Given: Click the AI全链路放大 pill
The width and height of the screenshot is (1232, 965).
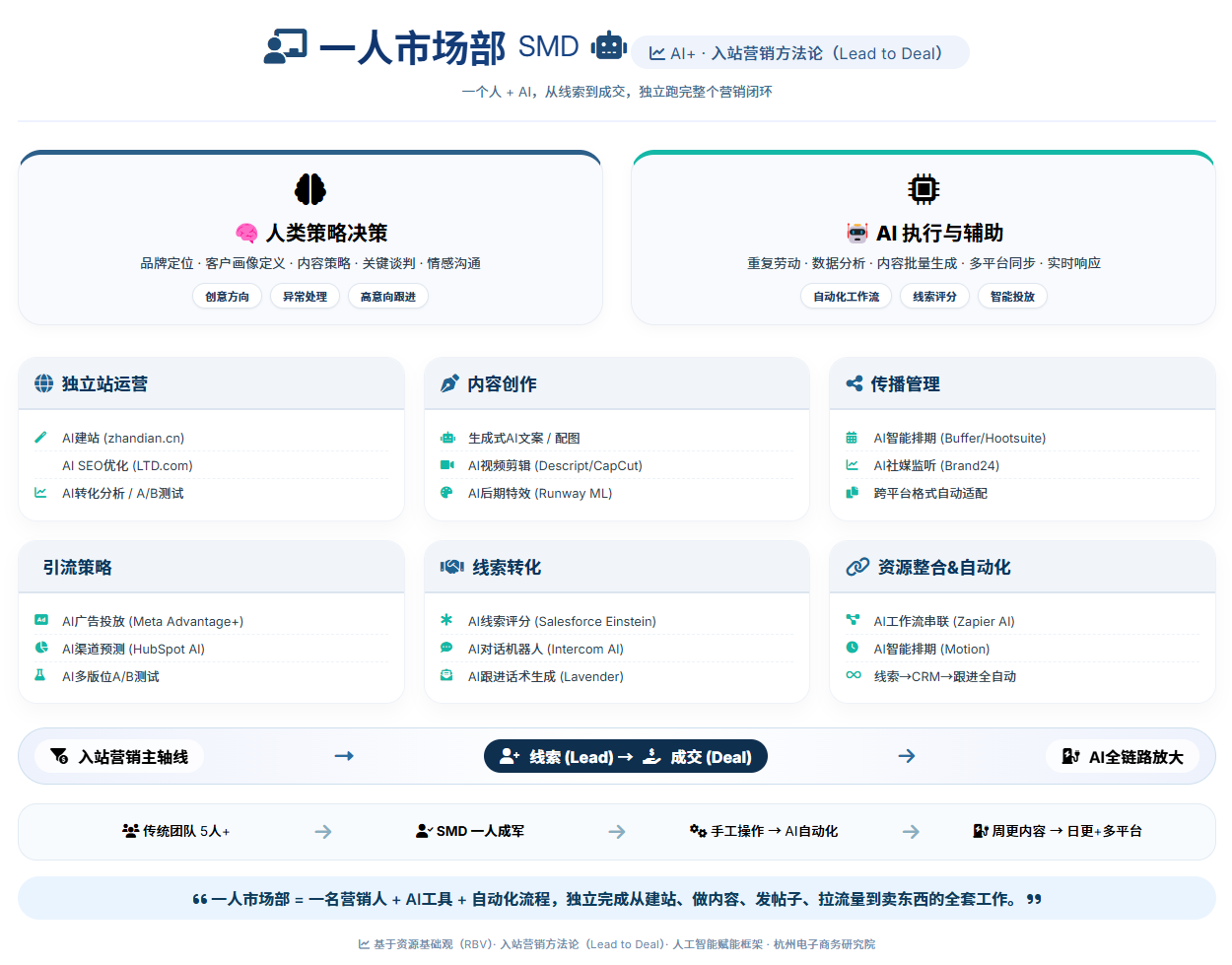Looking at the screenshot, I should [x=1122, y=756].
